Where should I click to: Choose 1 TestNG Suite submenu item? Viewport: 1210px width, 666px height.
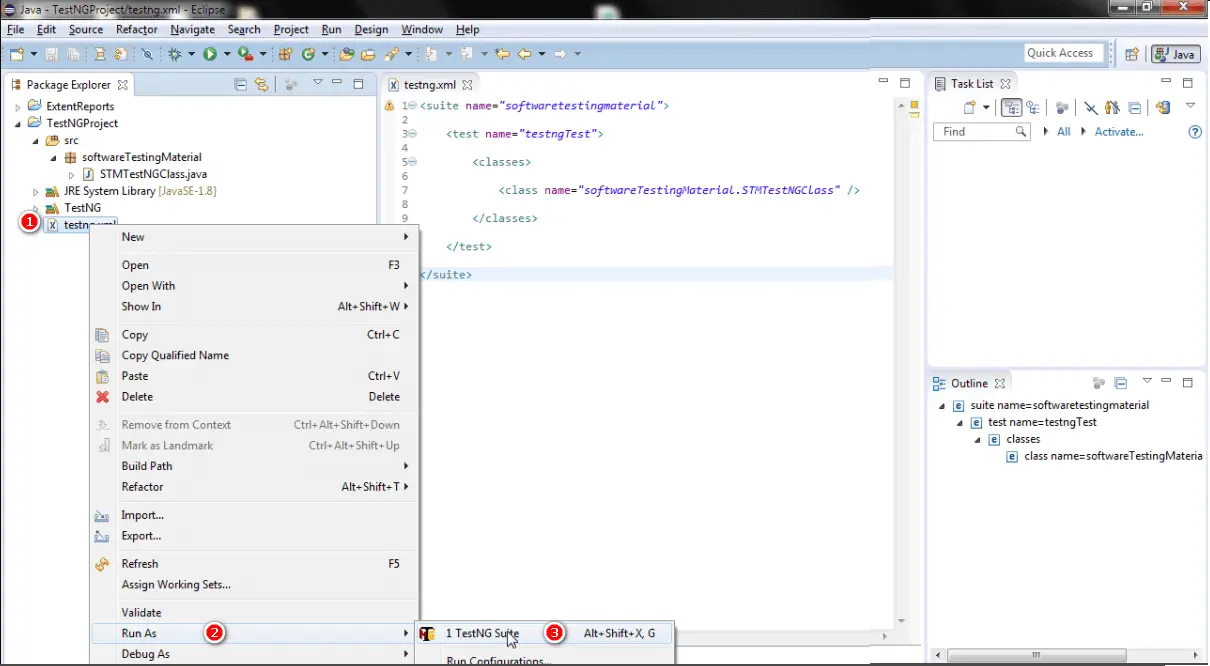(545, 633)
